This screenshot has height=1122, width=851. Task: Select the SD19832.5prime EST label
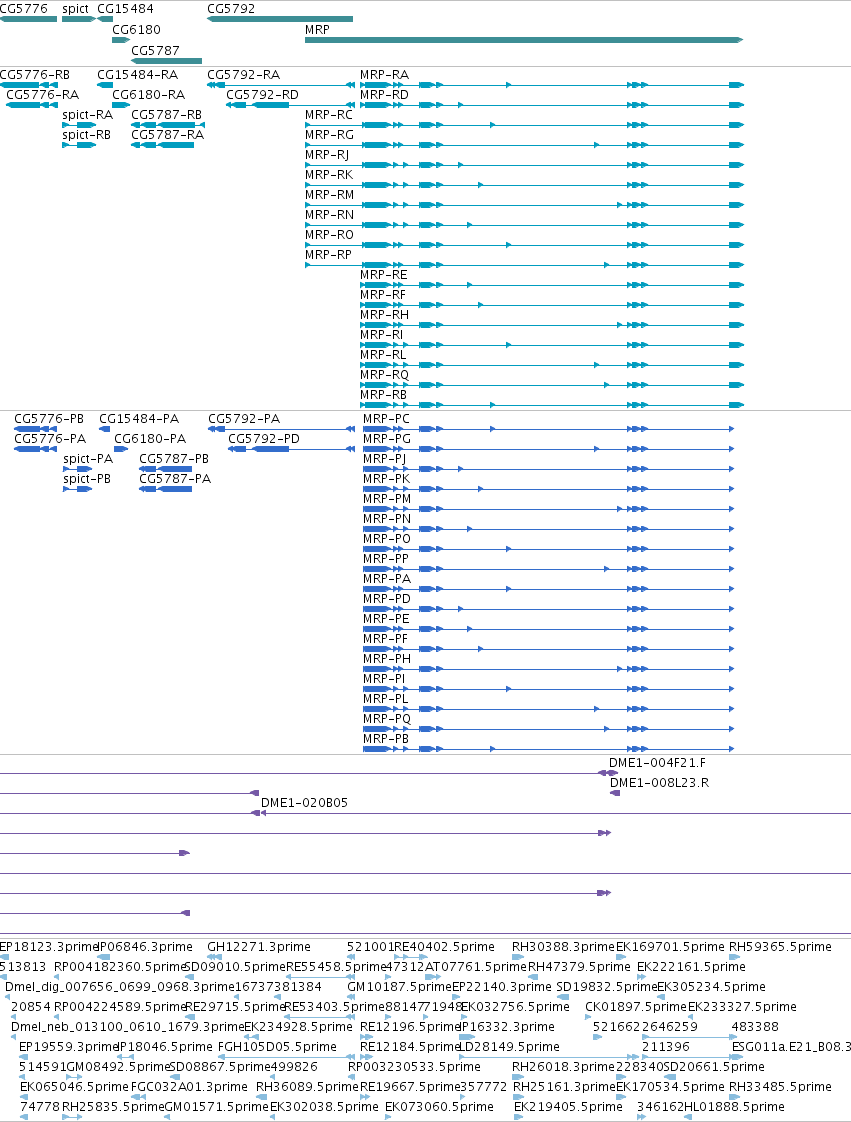point(607,987)
